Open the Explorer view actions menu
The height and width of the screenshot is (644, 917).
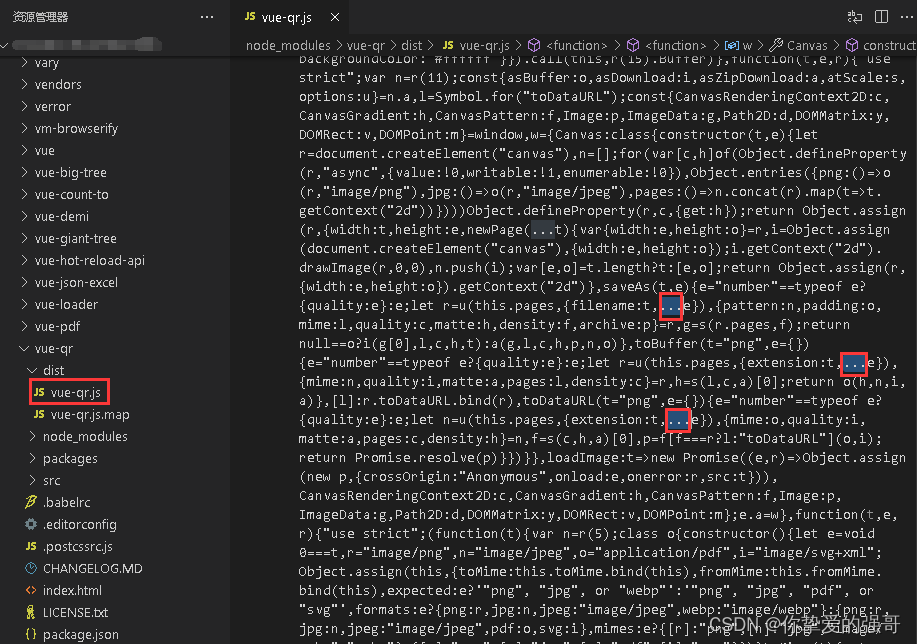(x=205, y=16)
